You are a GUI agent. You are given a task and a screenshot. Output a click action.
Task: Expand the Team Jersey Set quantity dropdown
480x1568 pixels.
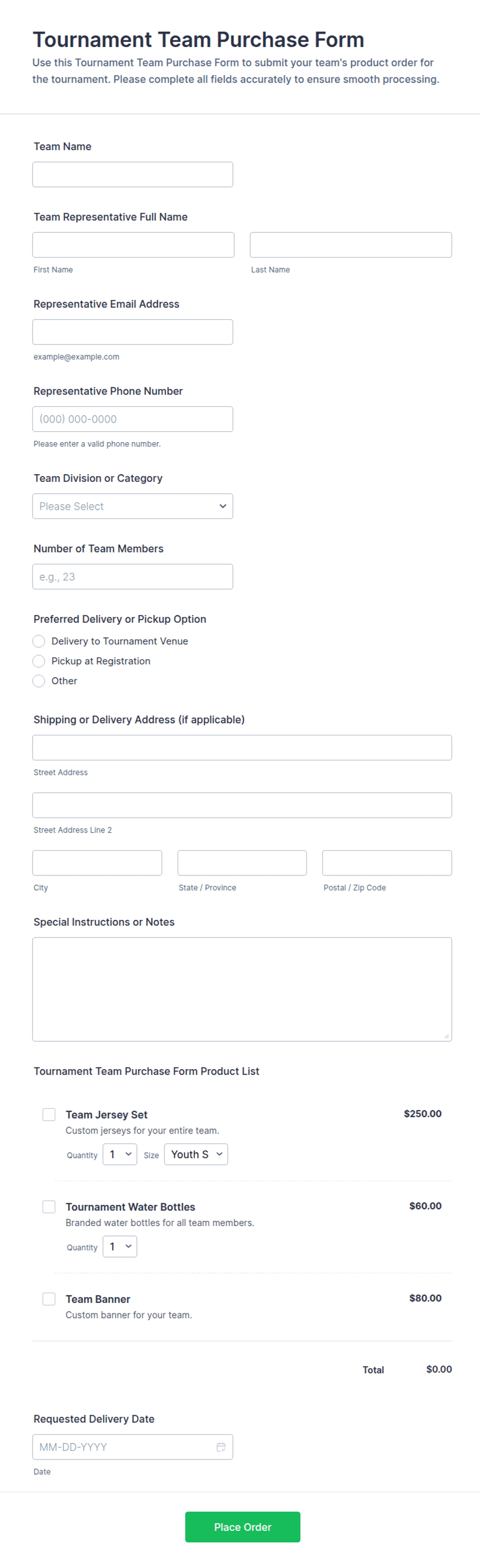(x=120, y=1154)
